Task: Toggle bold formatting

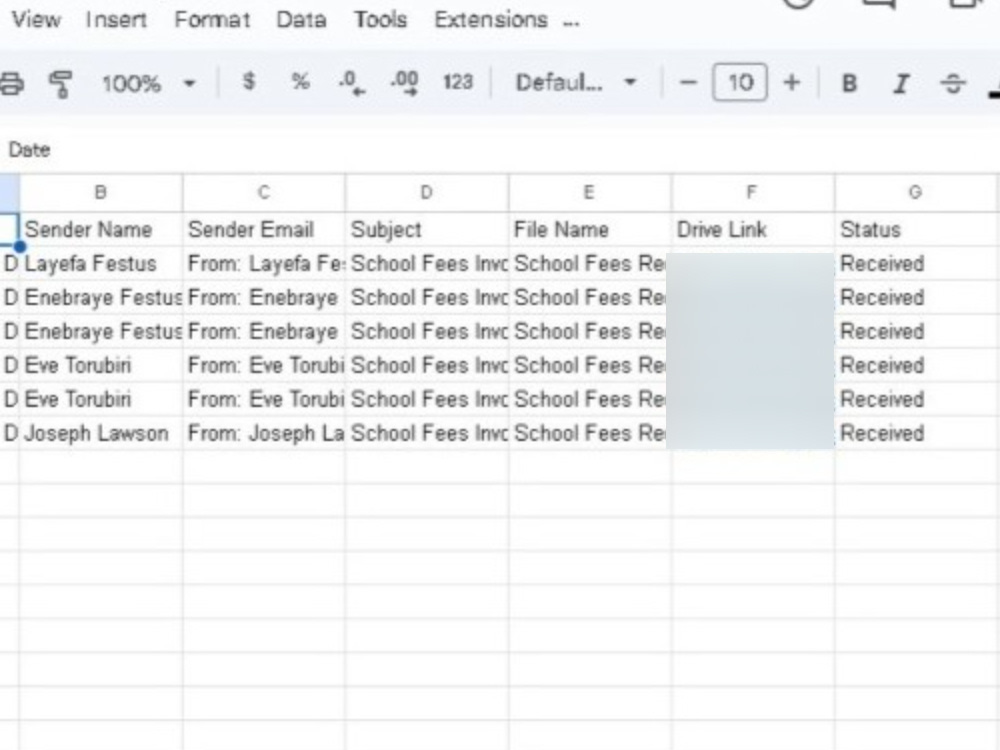Action: coord(849,84)
